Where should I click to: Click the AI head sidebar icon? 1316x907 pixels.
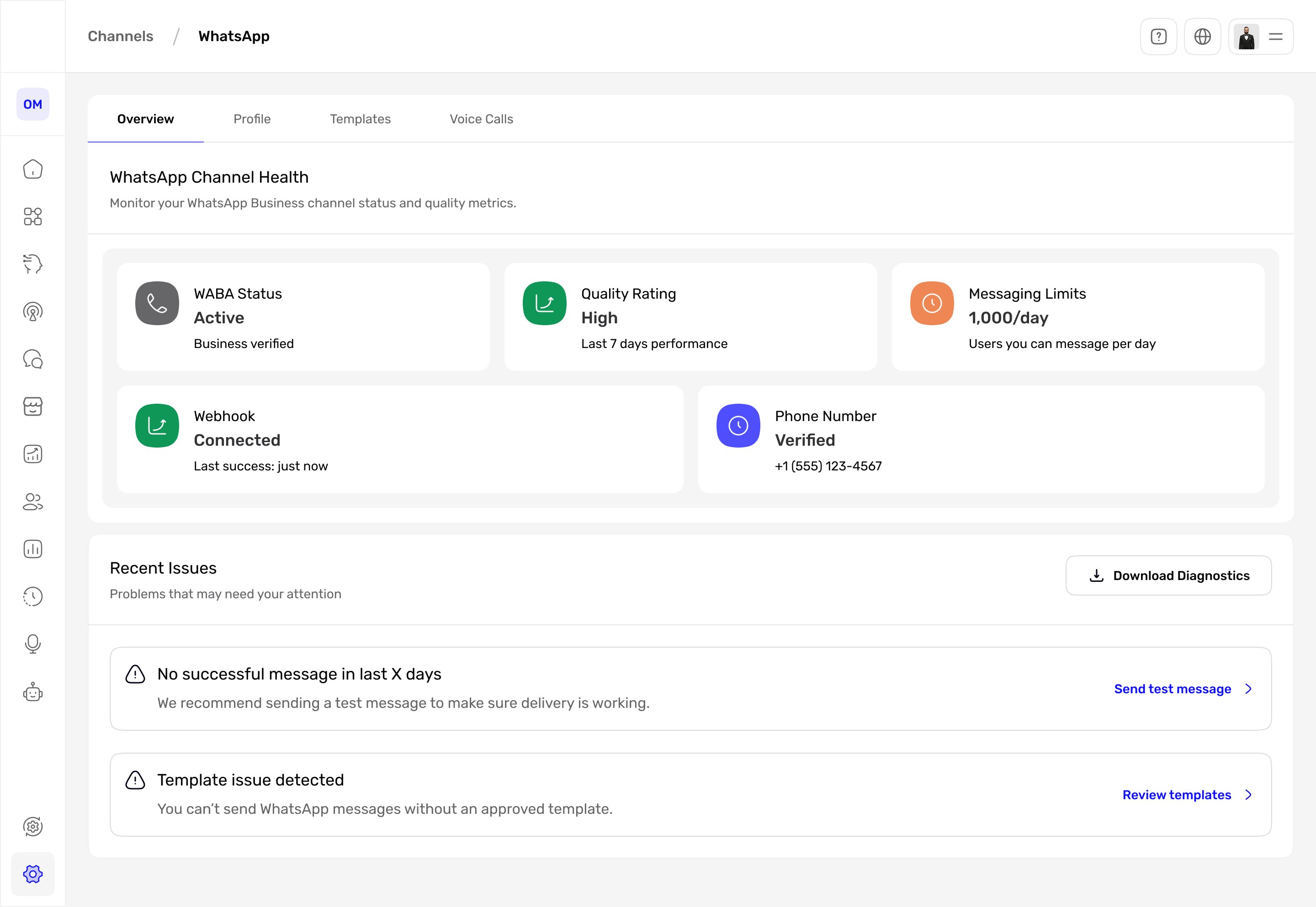[x=32, y=264]
